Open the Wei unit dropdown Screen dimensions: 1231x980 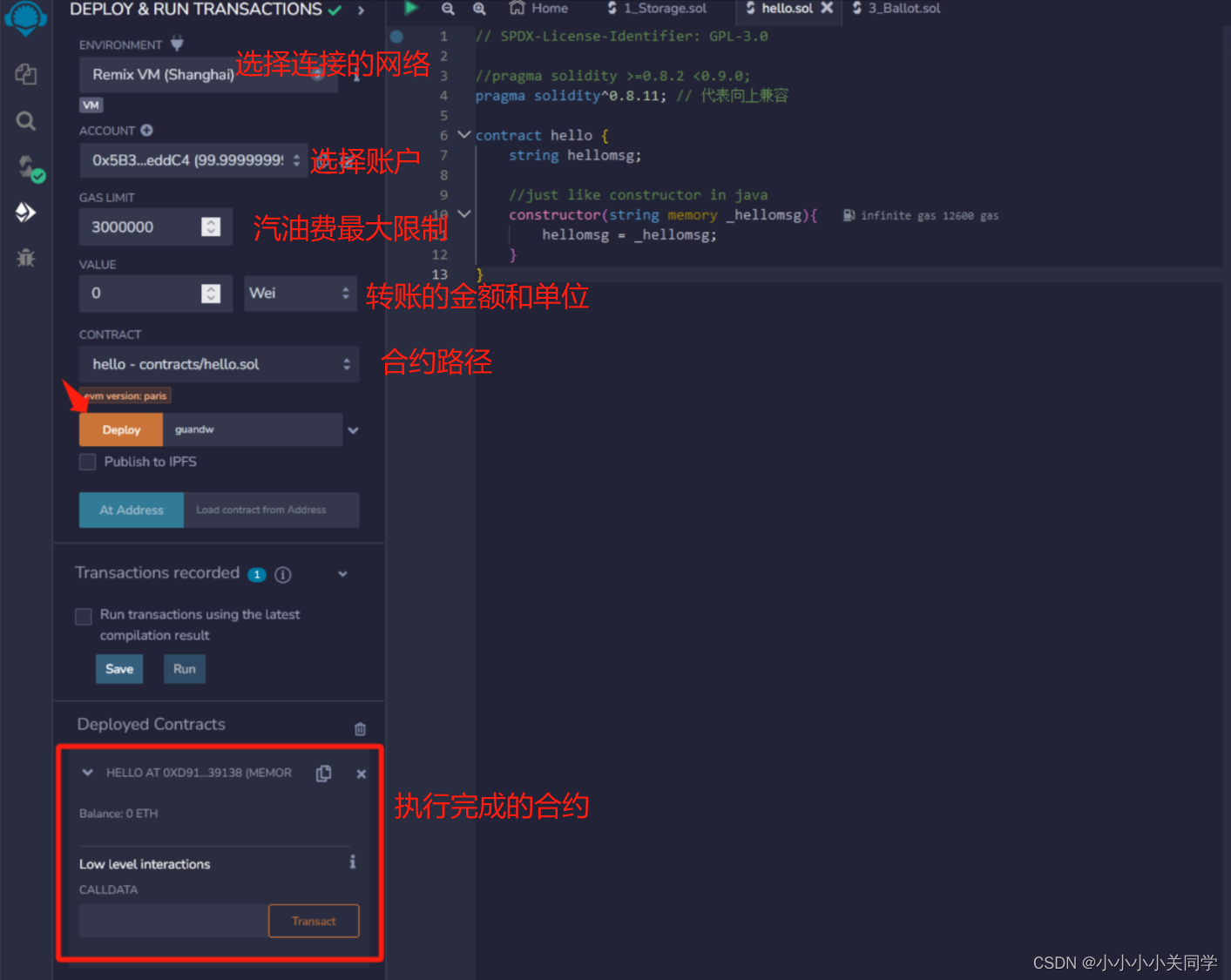click(x=301, y=294)
